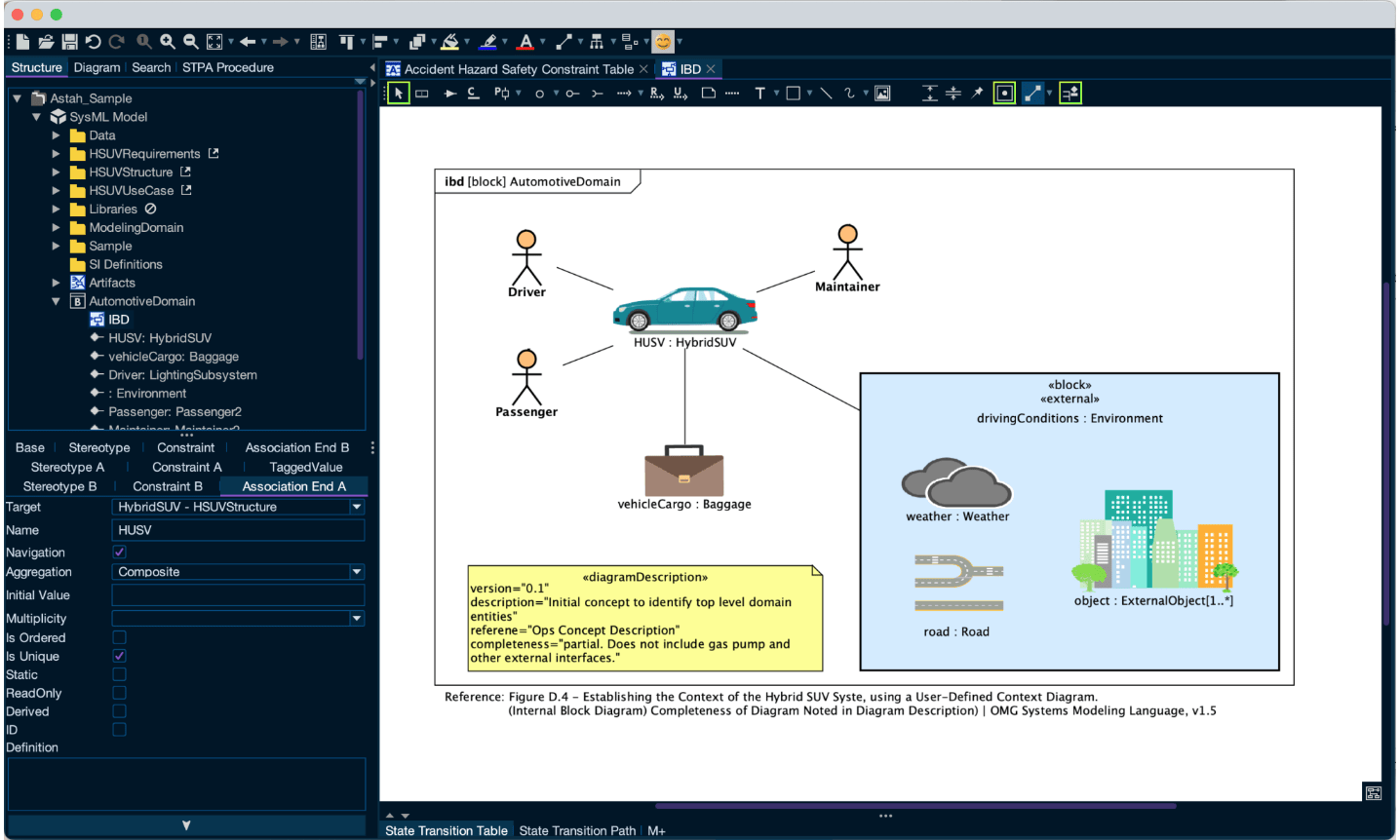1400x840 pixels.
Task: Toggle the Navigation checkbox
Action: [119, 553]
